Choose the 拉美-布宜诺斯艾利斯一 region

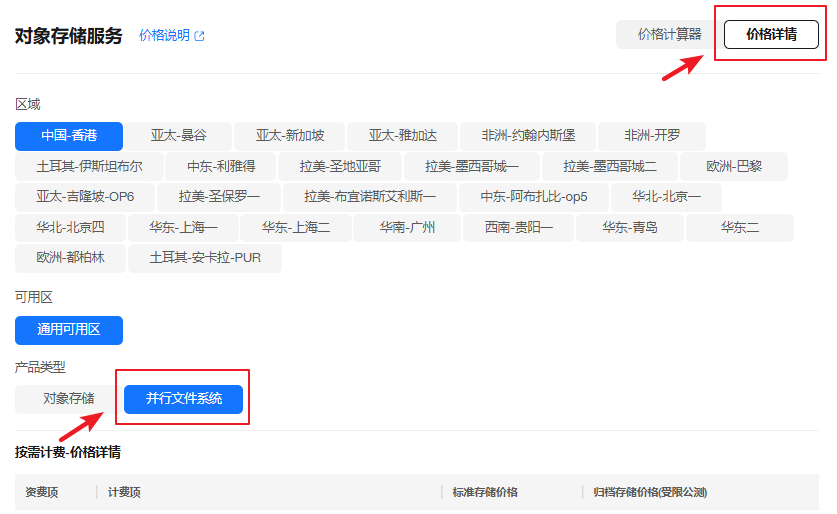tap(370, 197)
